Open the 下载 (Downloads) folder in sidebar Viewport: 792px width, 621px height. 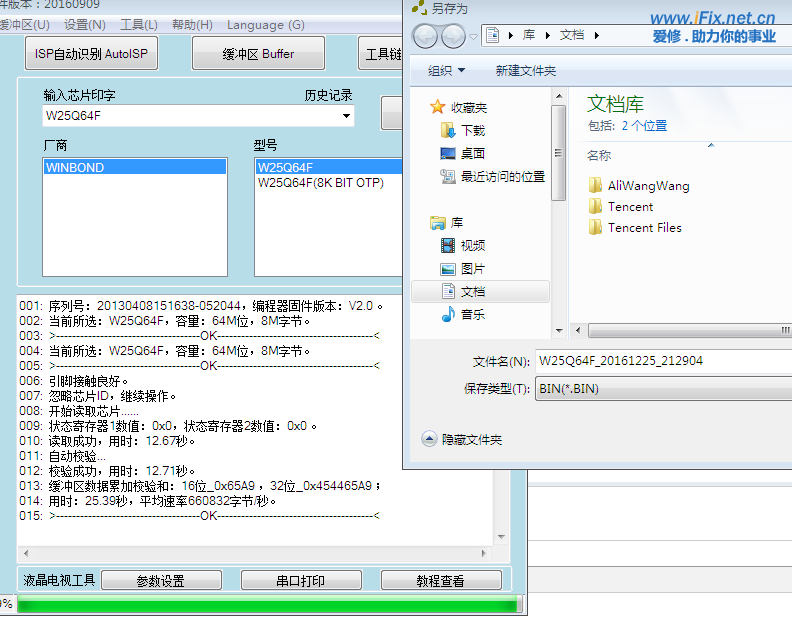[473, 130]
